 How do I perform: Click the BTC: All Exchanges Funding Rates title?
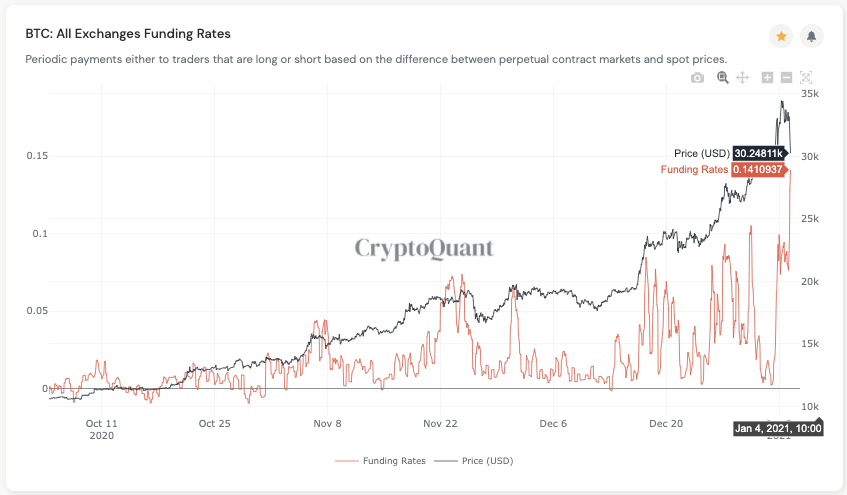128,34
